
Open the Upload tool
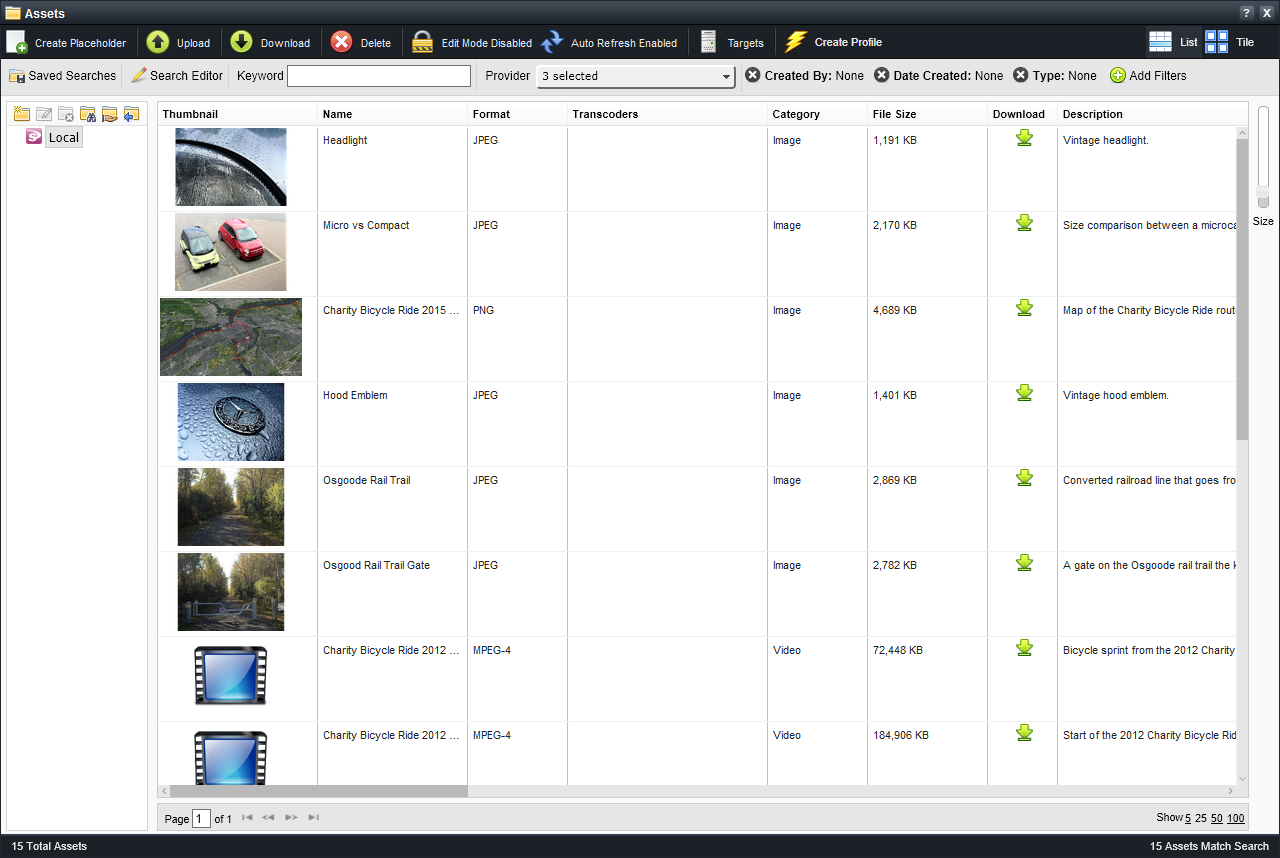click(x=180, y=42)
